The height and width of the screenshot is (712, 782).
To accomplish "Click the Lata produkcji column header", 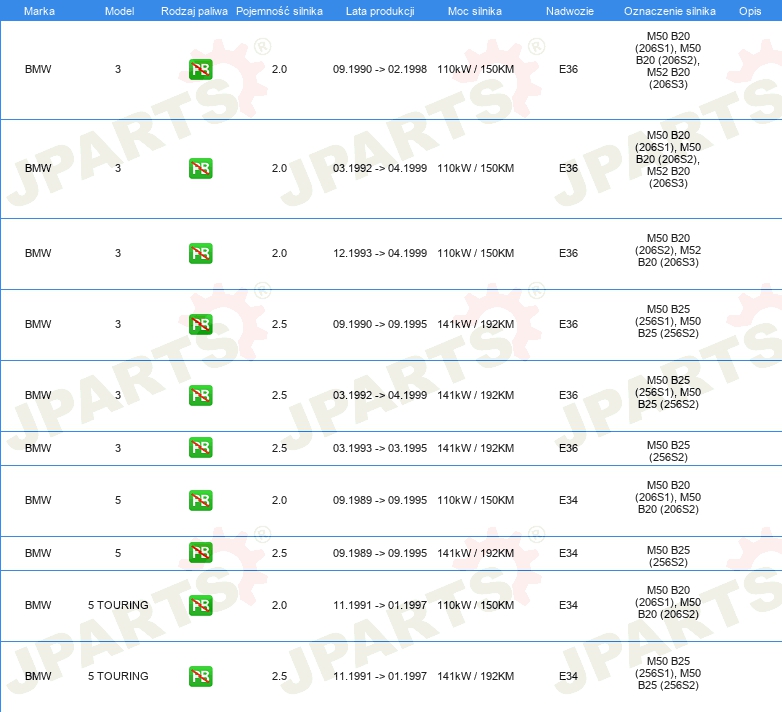I will click(x=380, y=11).
